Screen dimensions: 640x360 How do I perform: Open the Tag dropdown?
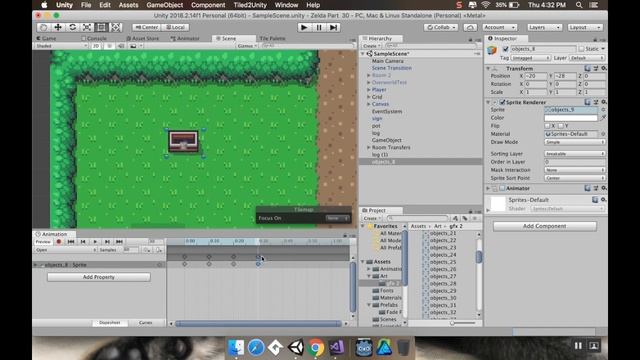coord(531,58)
